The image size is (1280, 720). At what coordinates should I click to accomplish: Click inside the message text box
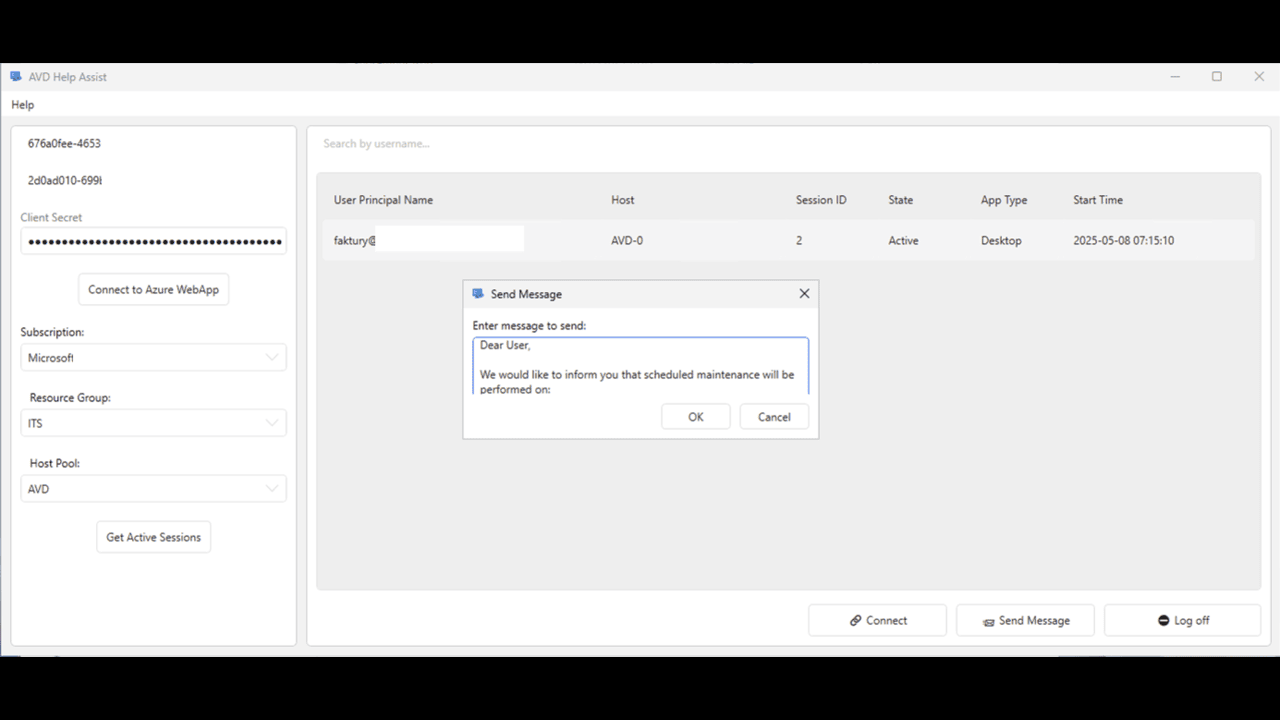640,366
